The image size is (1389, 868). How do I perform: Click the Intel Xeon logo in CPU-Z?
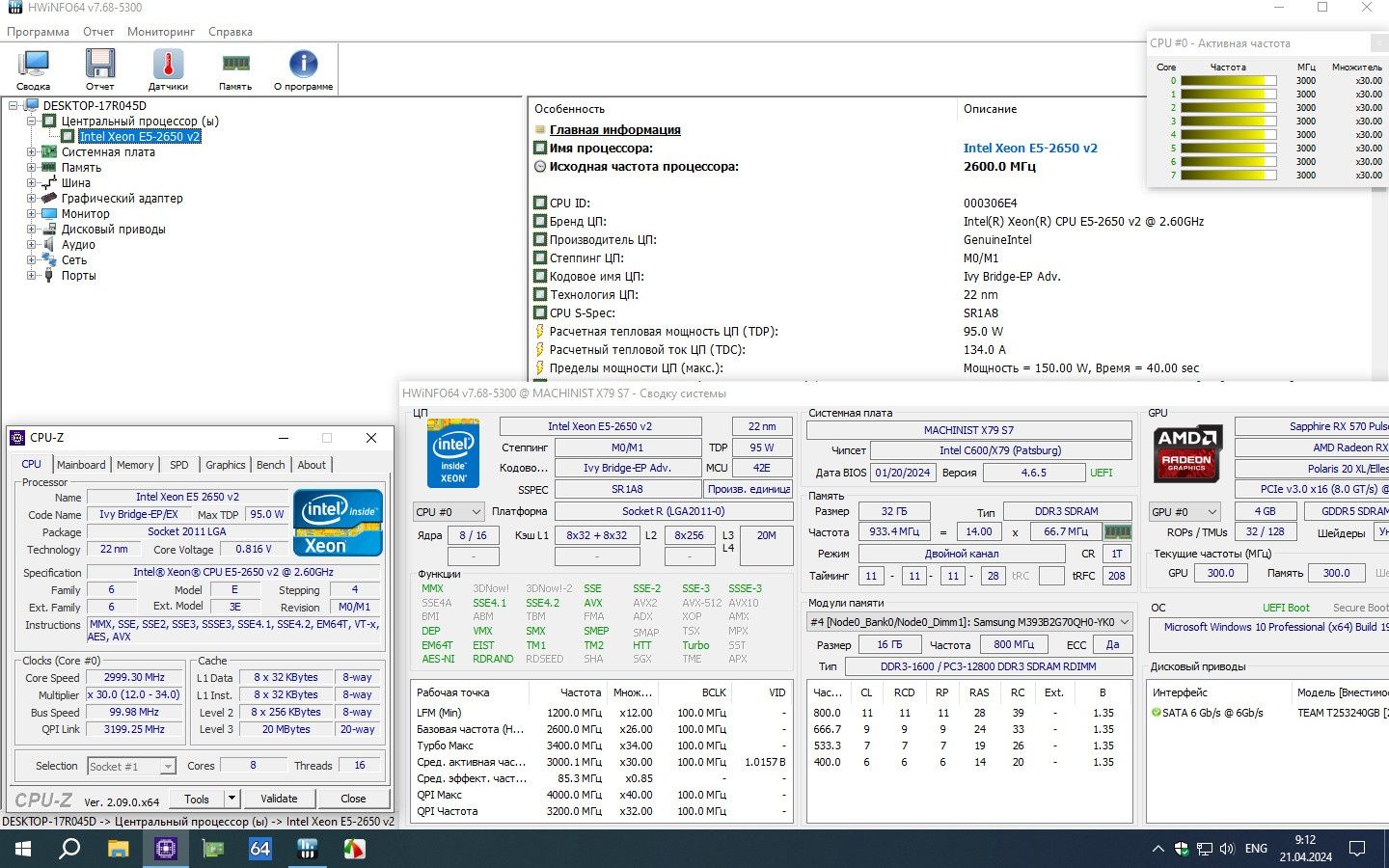[338, 523]
